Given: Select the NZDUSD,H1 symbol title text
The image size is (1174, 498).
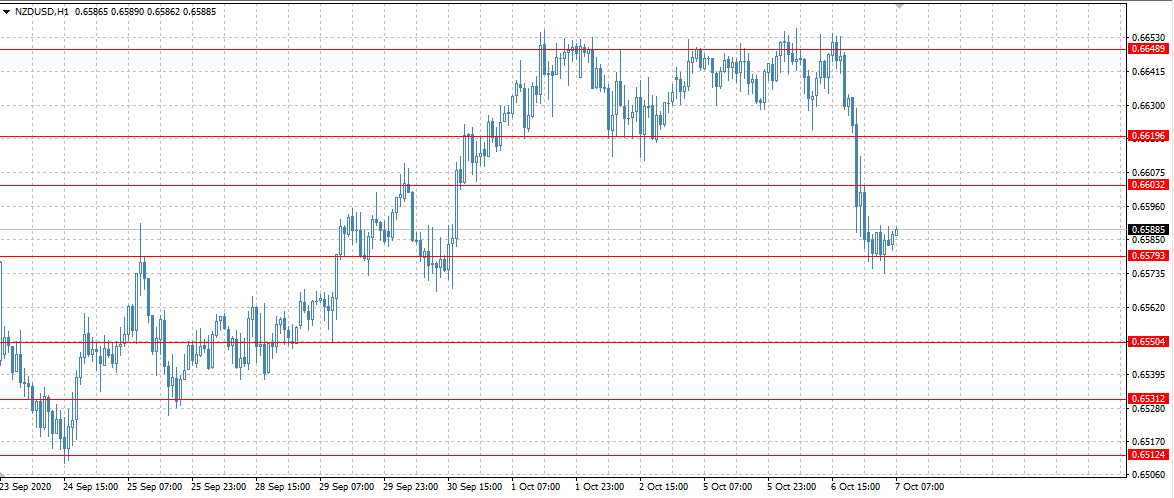Looking at the screenshot, I should [x=42, y=12].
